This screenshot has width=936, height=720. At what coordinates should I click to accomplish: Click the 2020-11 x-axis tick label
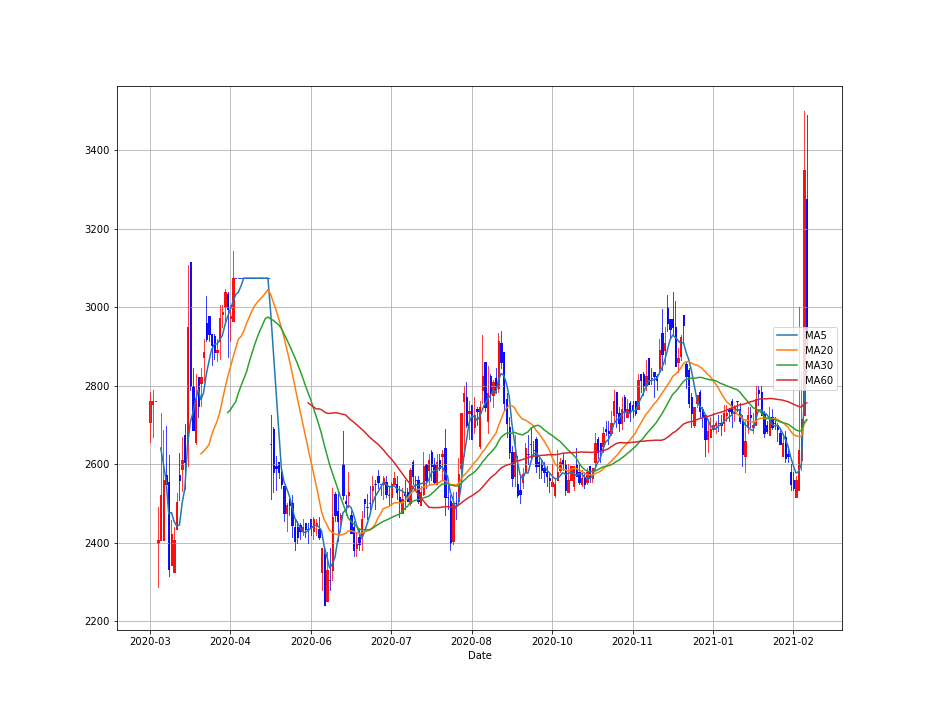[633, 642]
